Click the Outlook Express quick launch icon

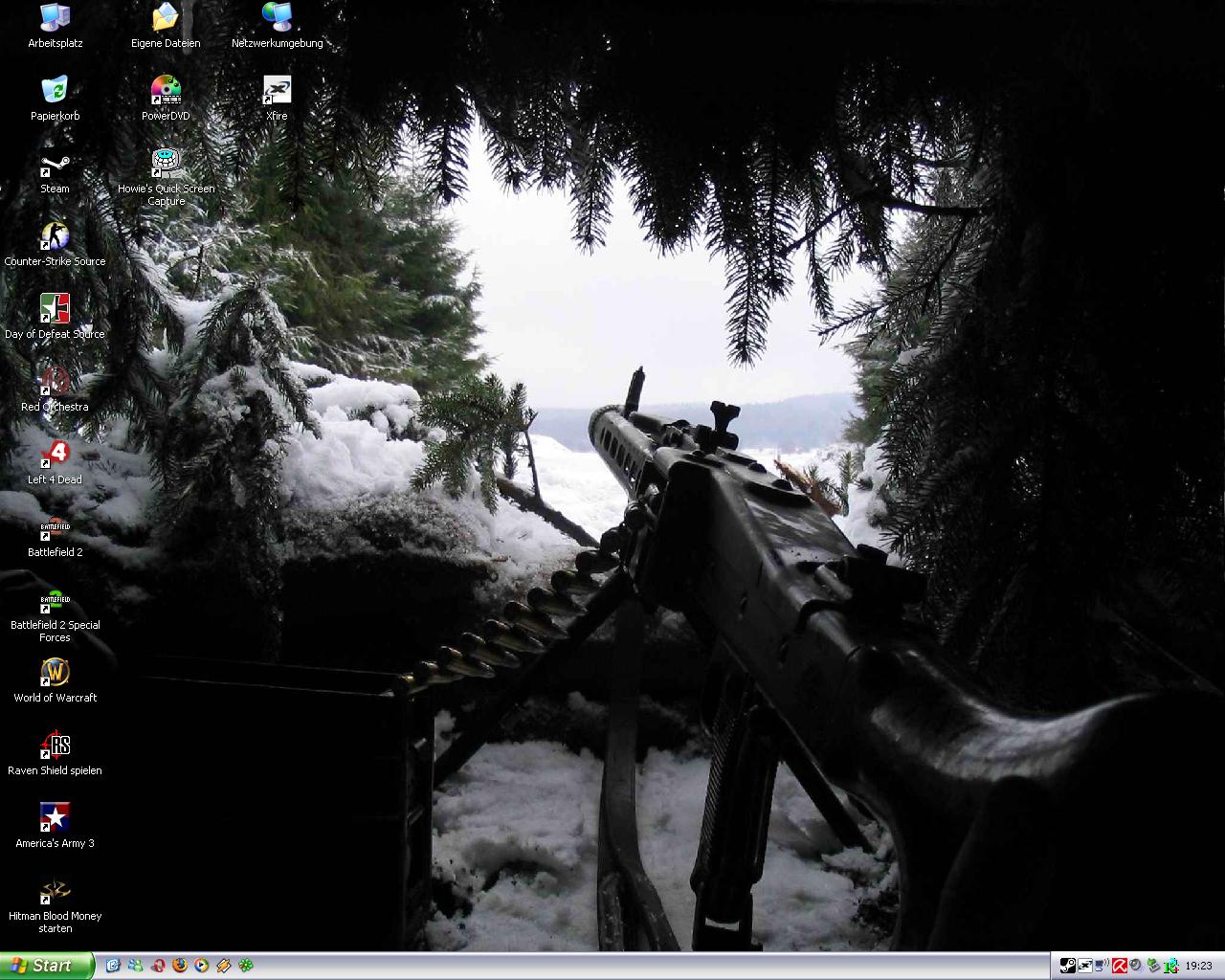point(113,966)
